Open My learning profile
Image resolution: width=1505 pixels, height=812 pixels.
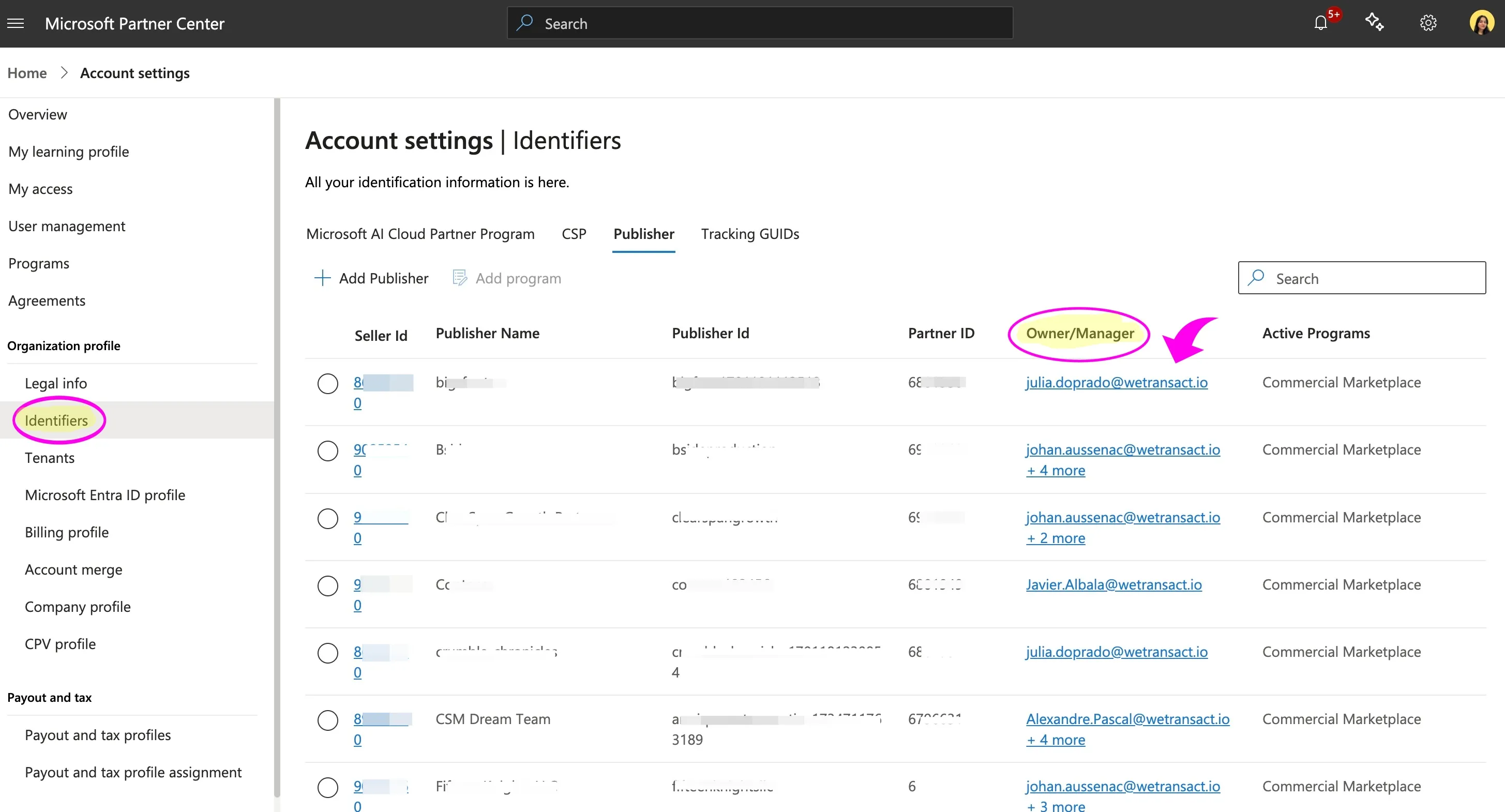68,152
